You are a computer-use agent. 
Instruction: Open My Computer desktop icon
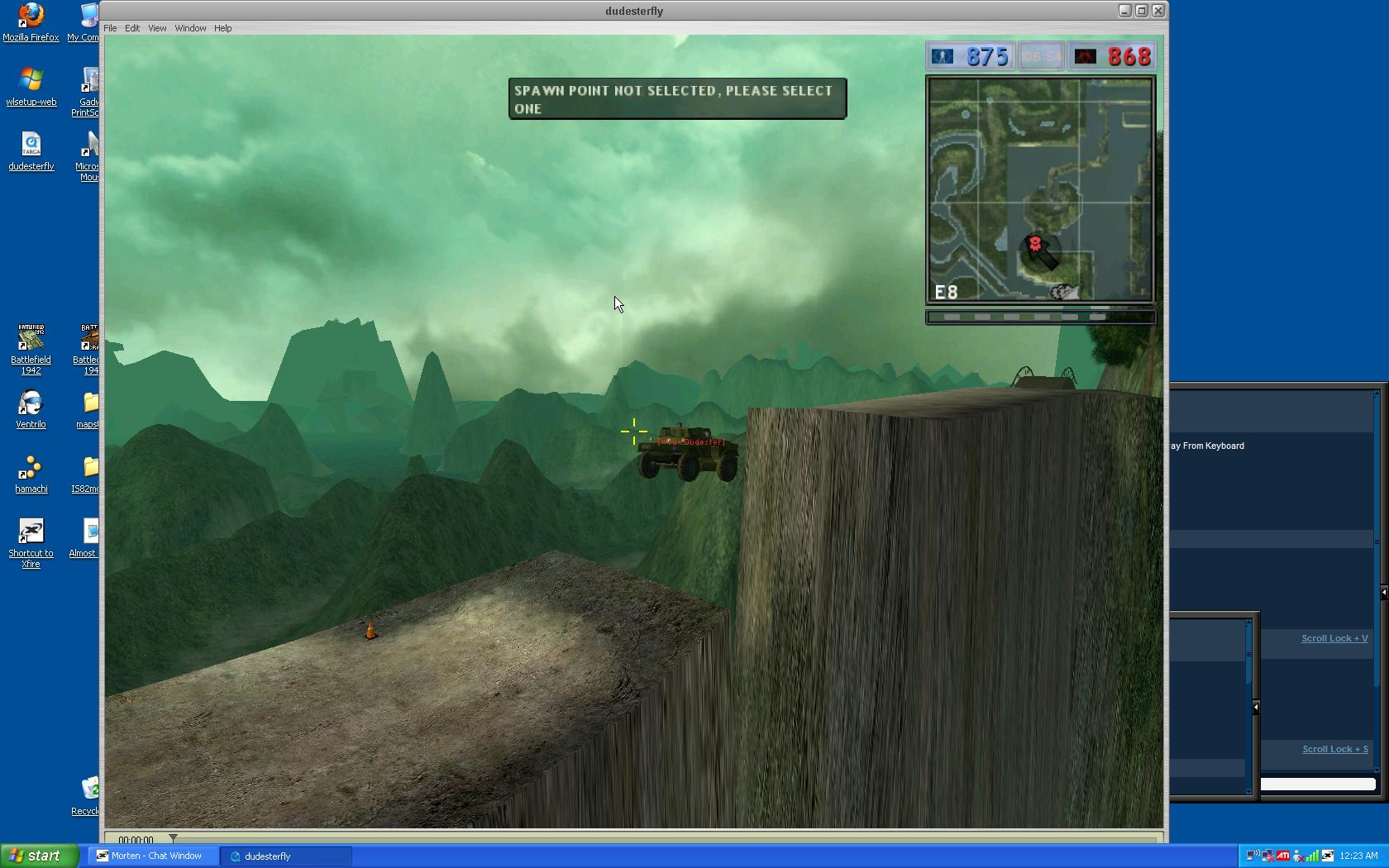pyautogui.click(x=84, y=22)
